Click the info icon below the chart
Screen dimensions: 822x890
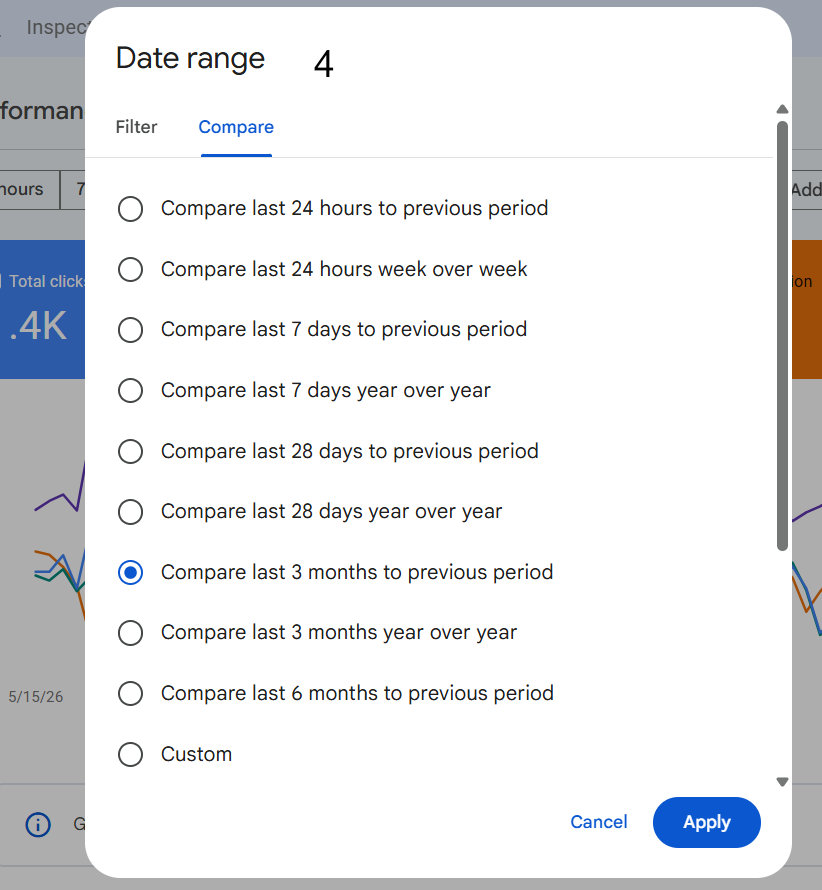point(38,824)
